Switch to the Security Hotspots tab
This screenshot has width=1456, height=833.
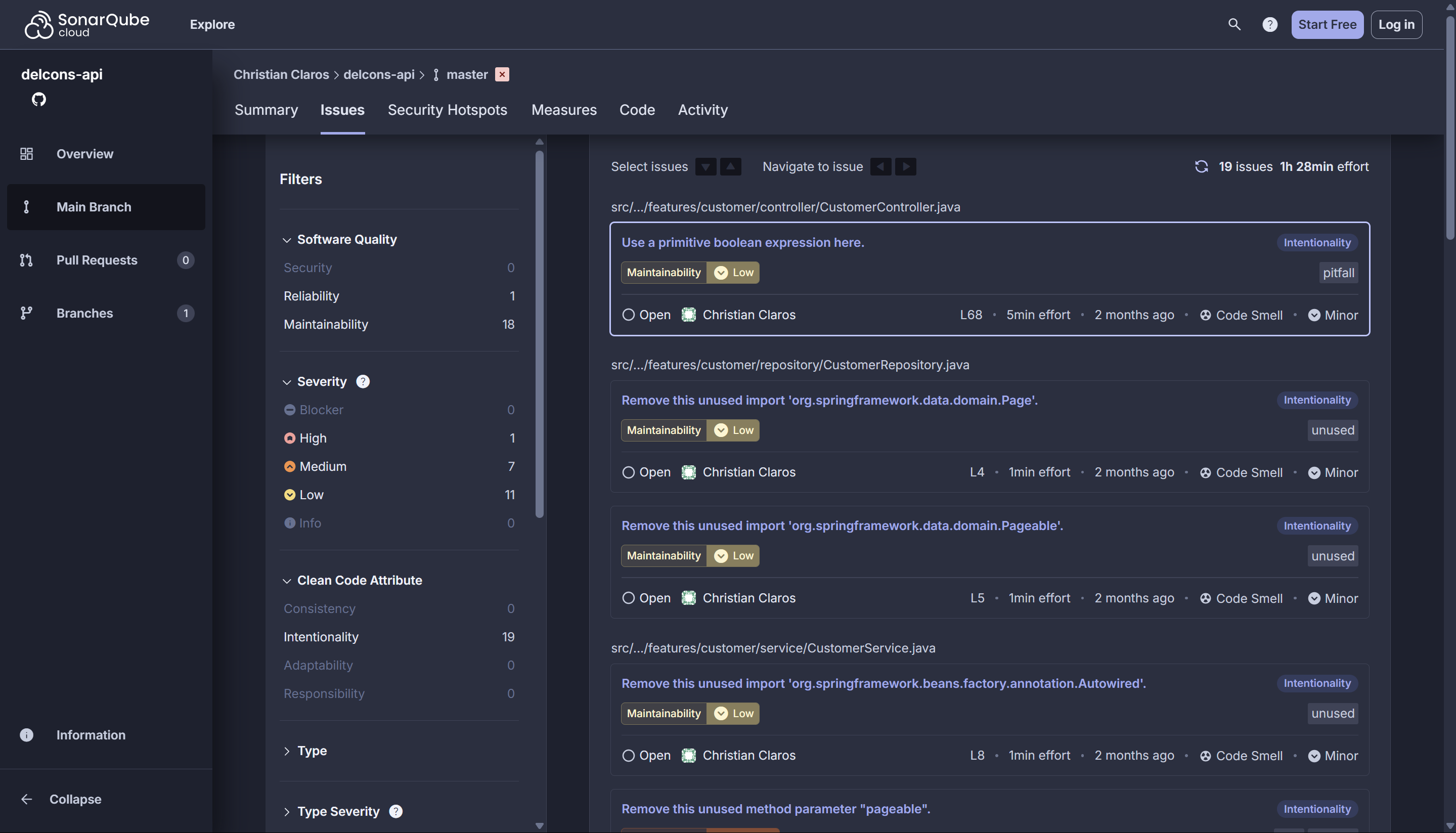tap(447, 110)
